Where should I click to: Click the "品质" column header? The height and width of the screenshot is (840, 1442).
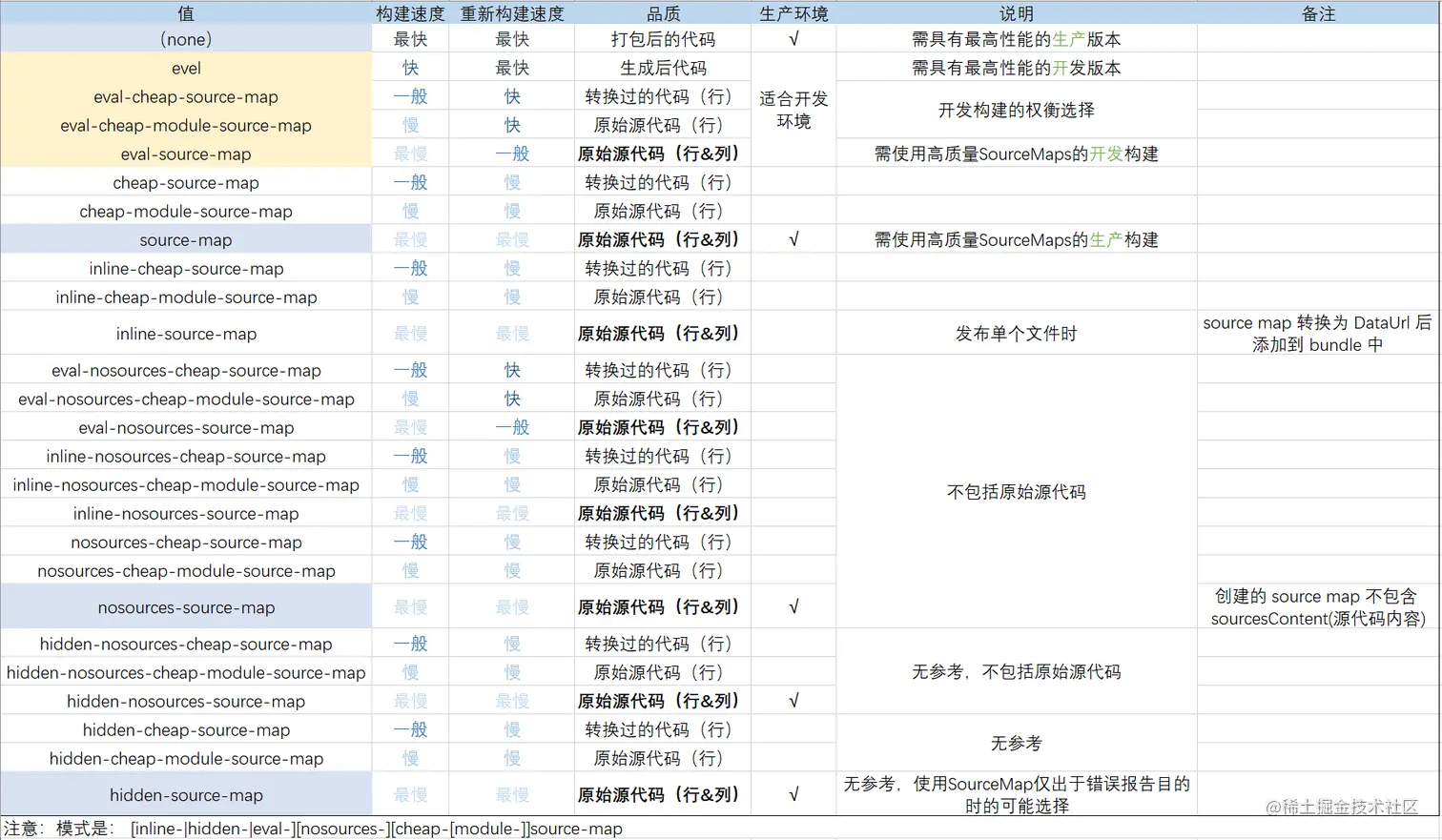[x=663, y=12]
